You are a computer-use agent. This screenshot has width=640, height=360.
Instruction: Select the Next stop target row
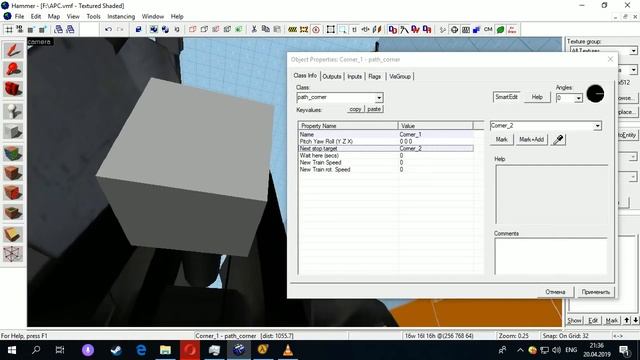386,149
